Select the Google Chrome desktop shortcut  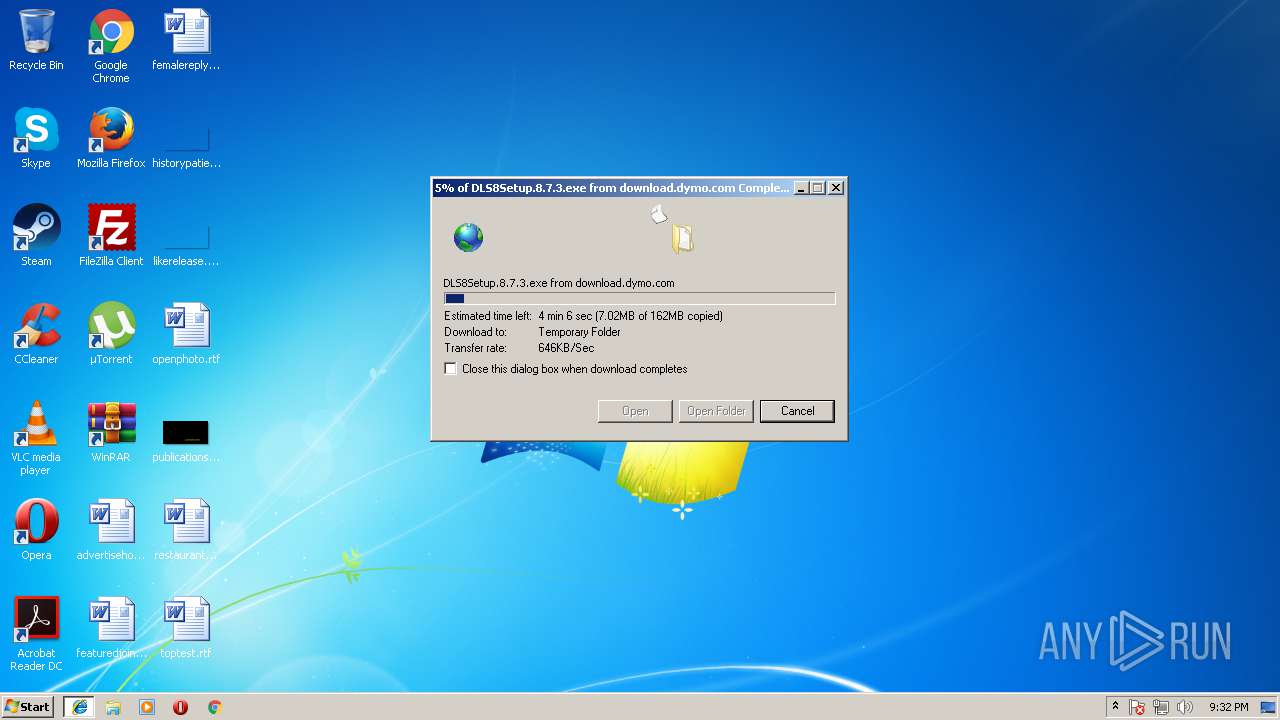pyautogui.click(x=111, y=46)
